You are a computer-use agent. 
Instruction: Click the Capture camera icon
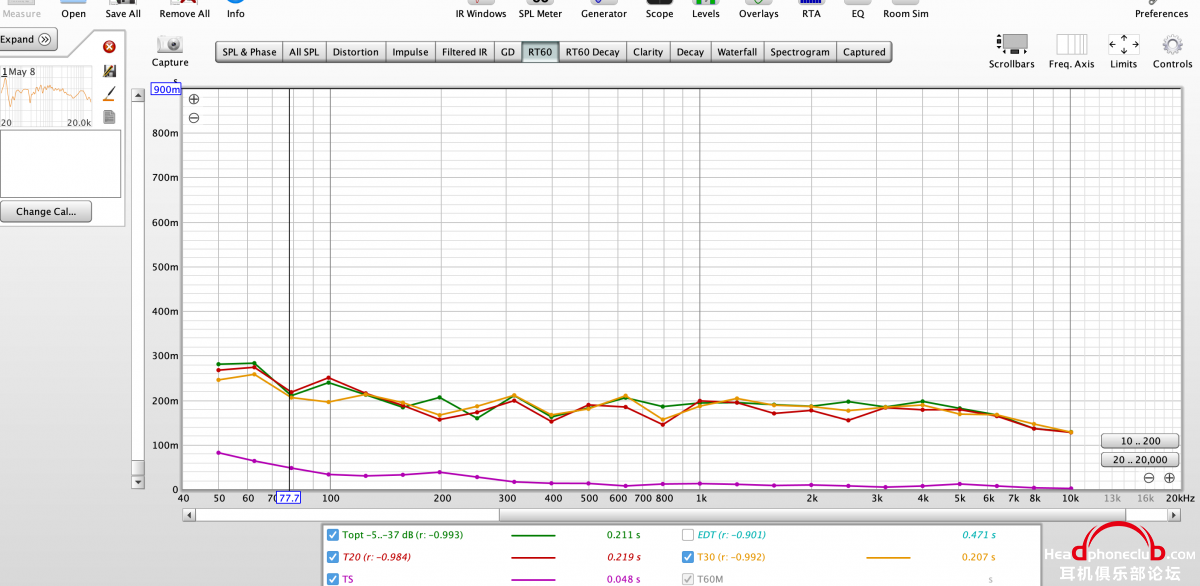(x=170, y=44)
